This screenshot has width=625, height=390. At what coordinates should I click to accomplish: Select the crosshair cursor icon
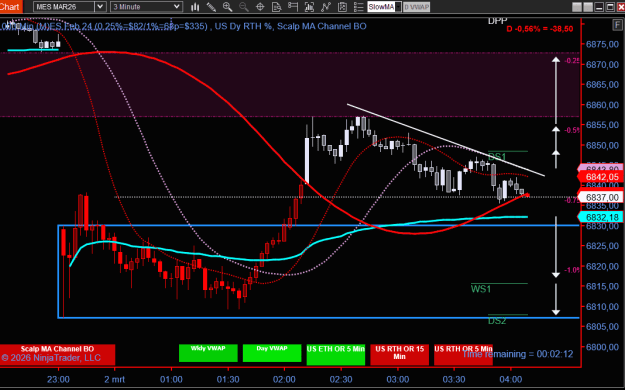point(260,7)
